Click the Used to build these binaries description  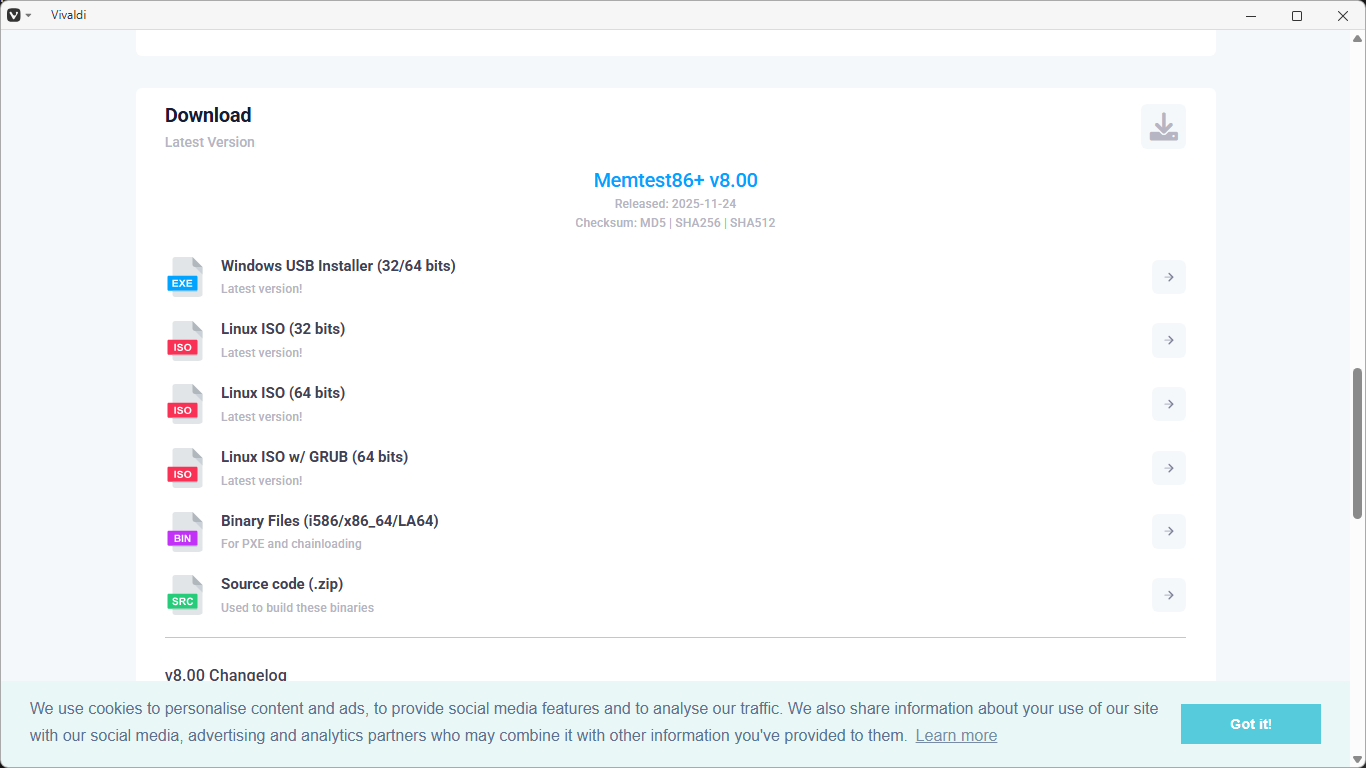coord(298,608)
